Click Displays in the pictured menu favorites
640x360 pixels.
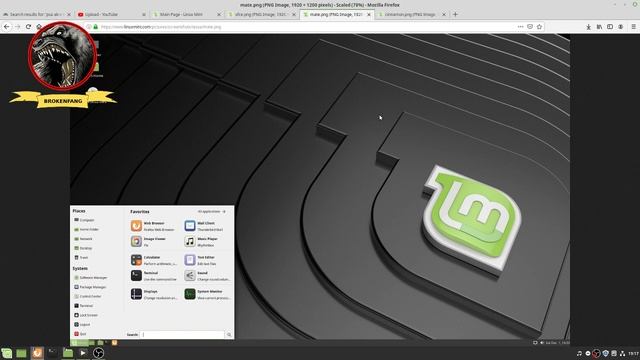point(154,294)
